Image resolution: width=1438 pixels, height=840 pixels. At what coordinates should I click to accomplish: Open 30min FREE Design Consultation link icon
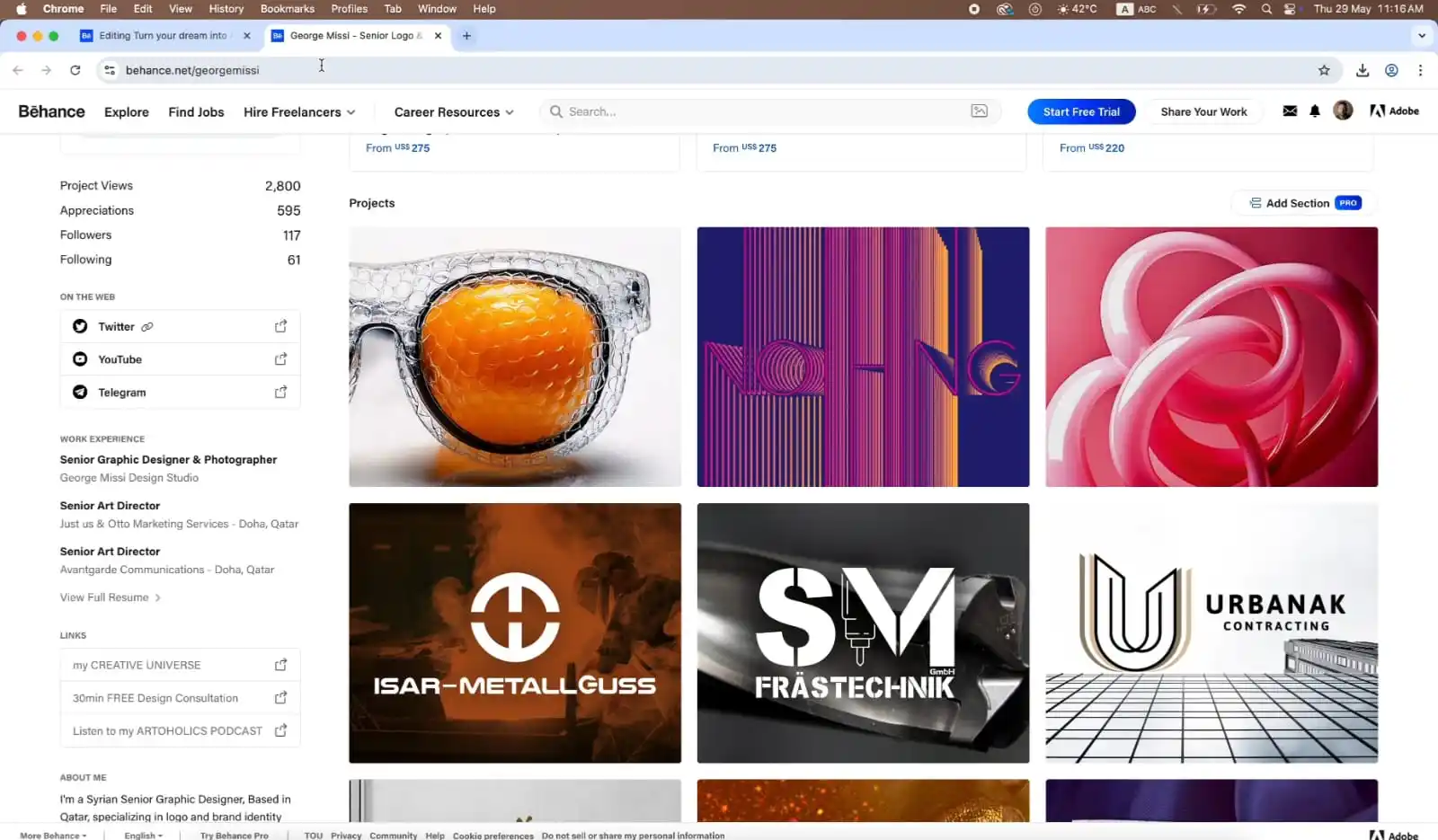coord(280,698)
